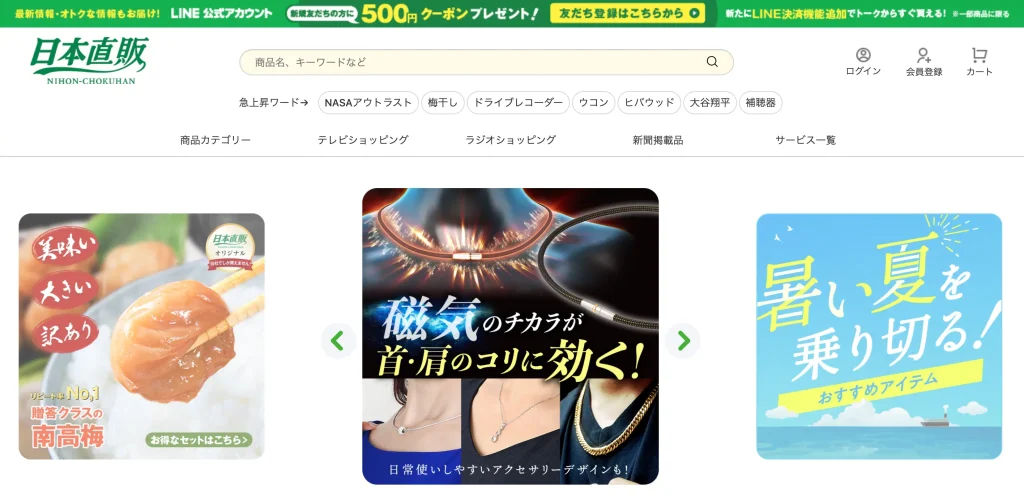Open the 暑い夏を乗り切る summer items banner
The width and height of the screenshot is (1024, 502).
(x=879, y=336)
